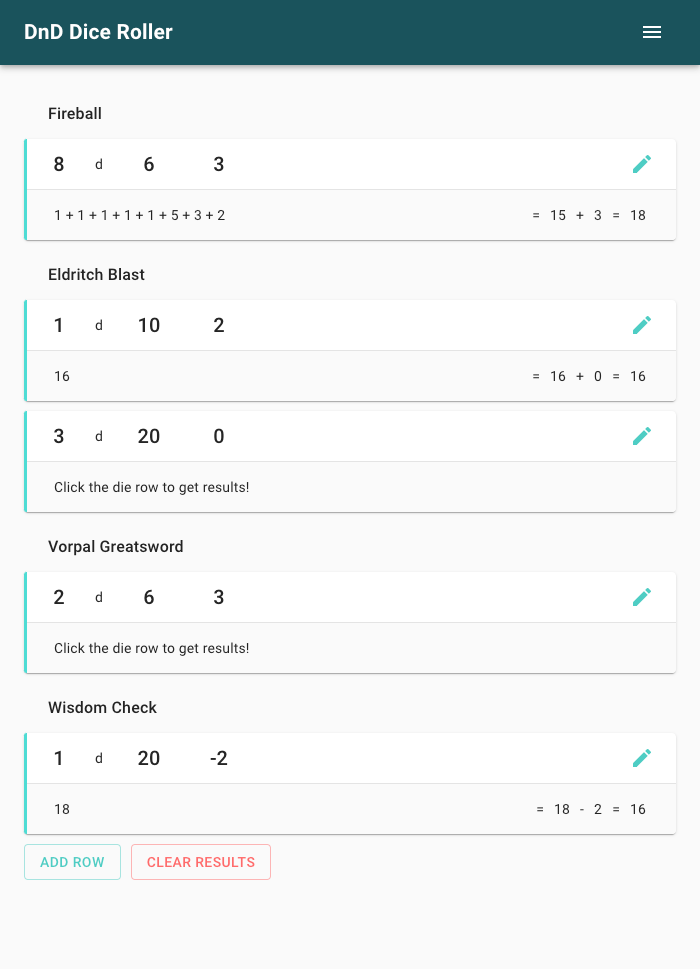Edit the Vorpal Greatsword 2d6 row
Image resolution: width=700 pixels, height=969 pixels.
coord(642,597)
